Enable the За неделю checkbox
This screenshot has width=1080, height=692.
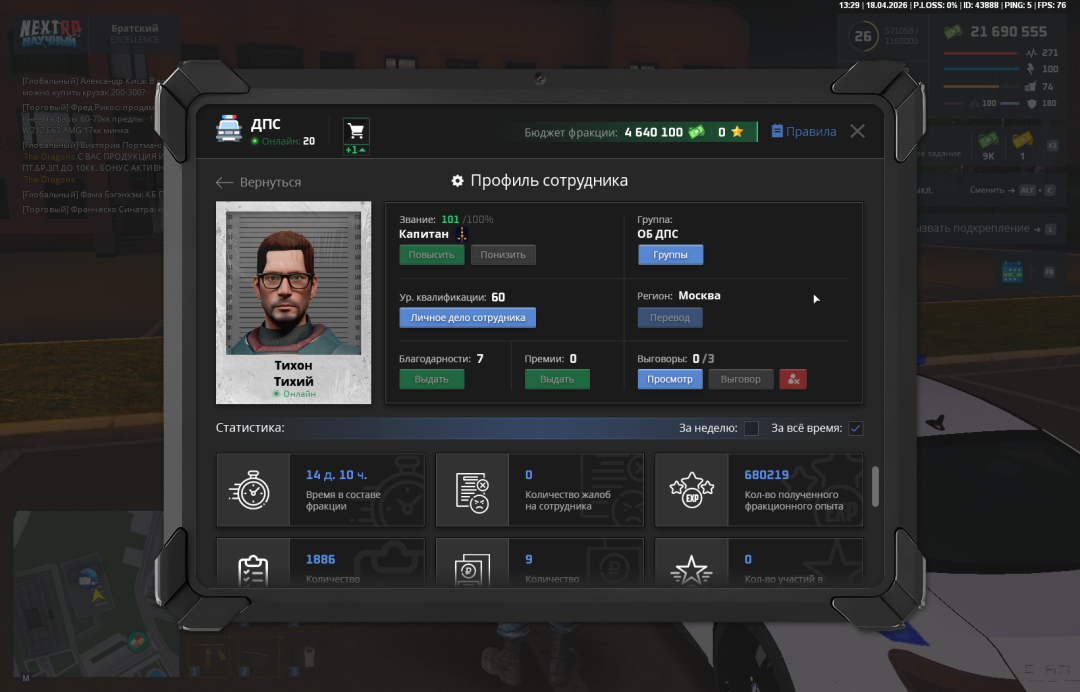tap(751, 428)
